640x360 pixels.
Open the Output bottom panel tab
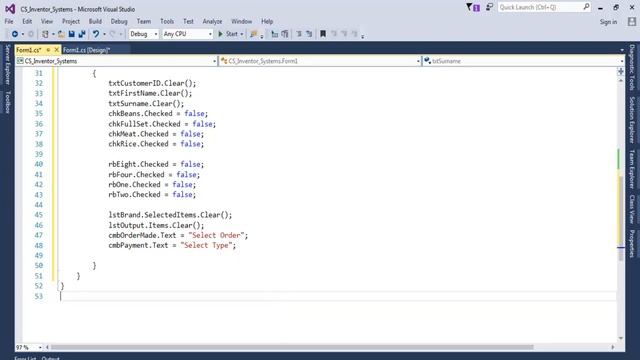click(x=51, y=358)
